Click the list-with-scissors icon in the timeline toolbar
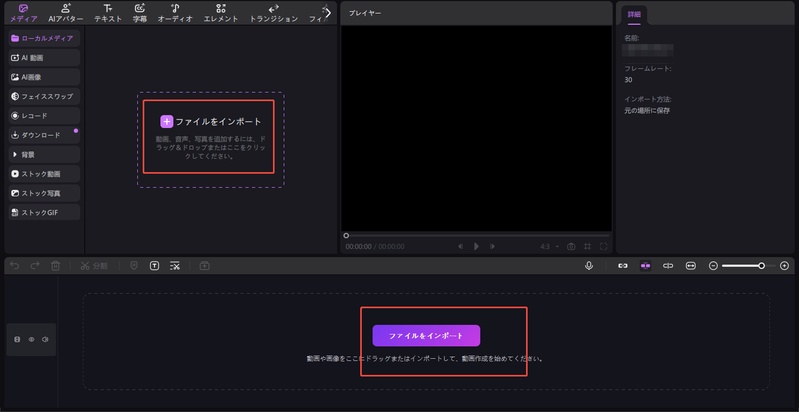The image size is (799, 412). pos(175,266)
